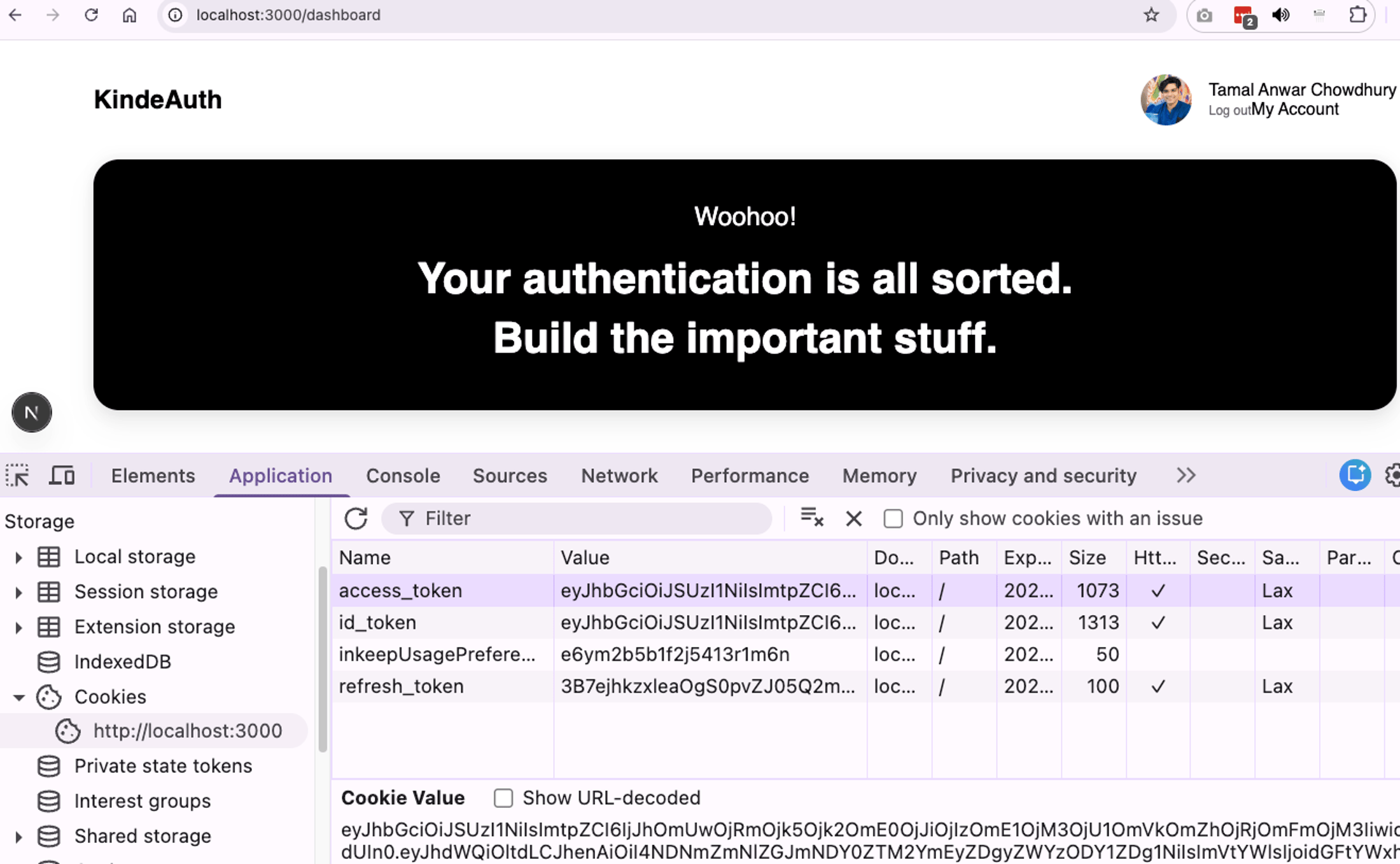Switch to the Console tab
1400x864 pixels.
pyautogui.click(x=403, y=475)
